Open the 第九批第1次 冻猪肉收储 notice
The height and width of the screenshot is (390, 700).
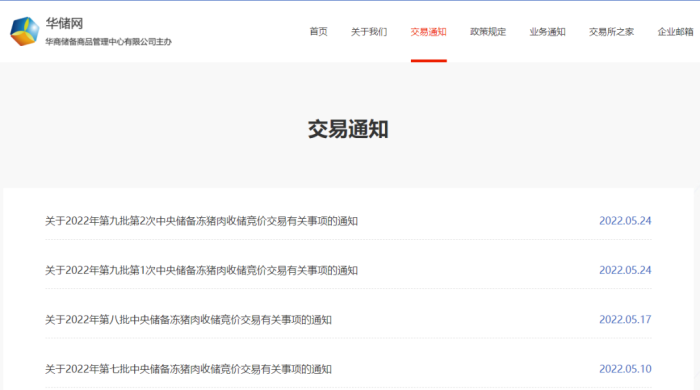pyautogui.click(x=201, y=270)
